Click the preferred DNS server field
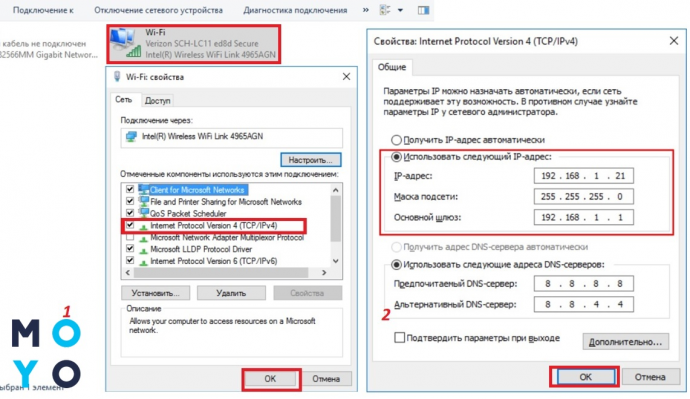The image size is (690, 399). [584, 283]
